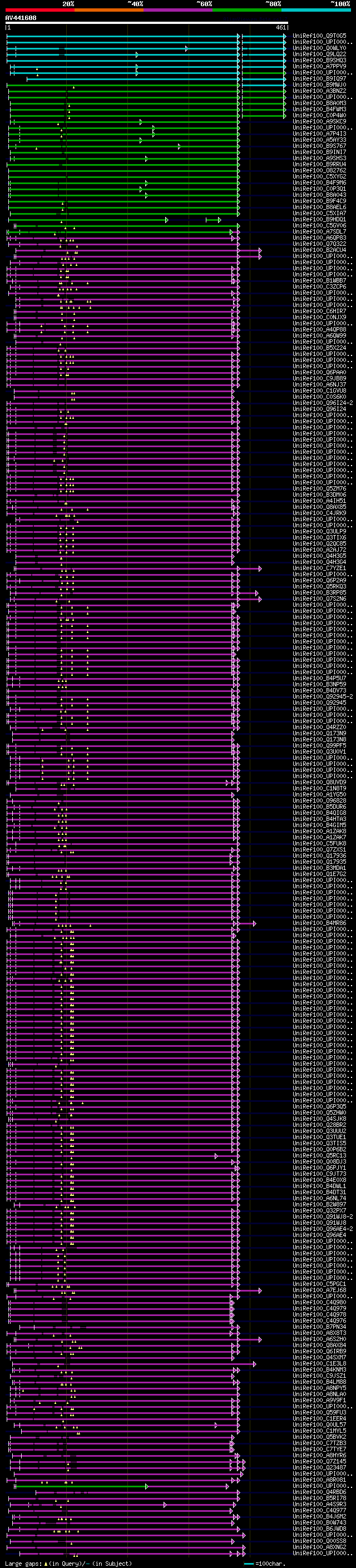
Task: Select the UniRef100_B4FWM3 label
Action: 319,110
